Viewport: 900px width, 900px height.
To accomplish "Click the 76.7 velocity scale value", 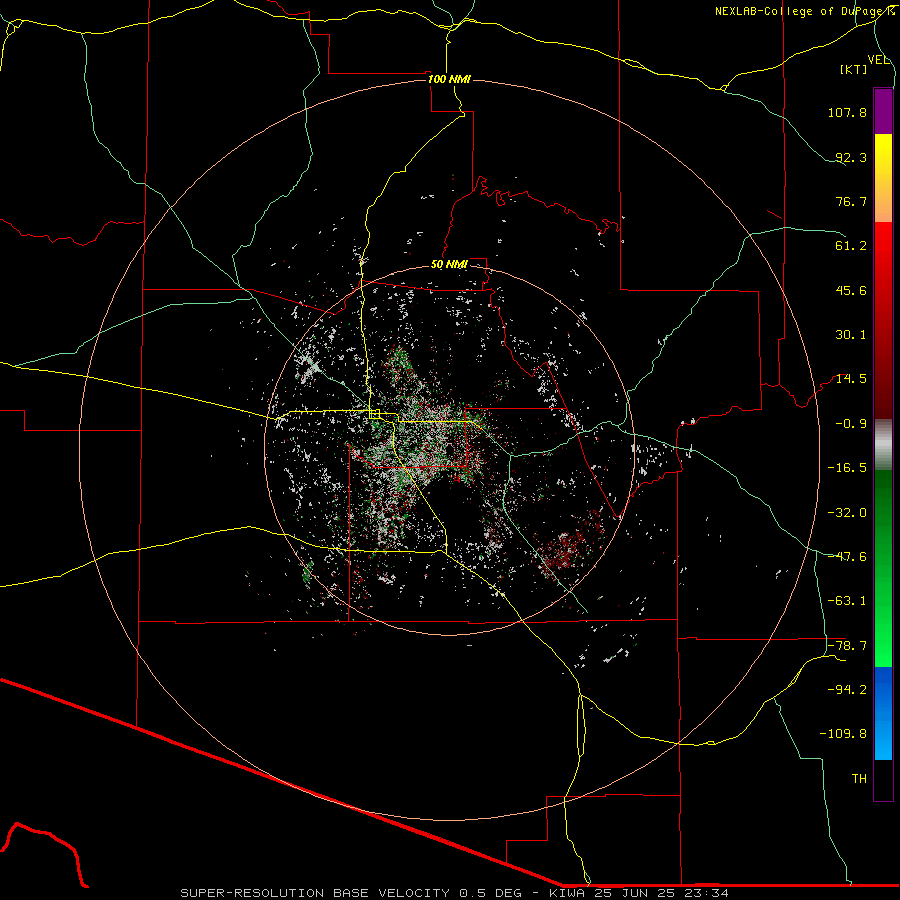I will tap(851, 201).
